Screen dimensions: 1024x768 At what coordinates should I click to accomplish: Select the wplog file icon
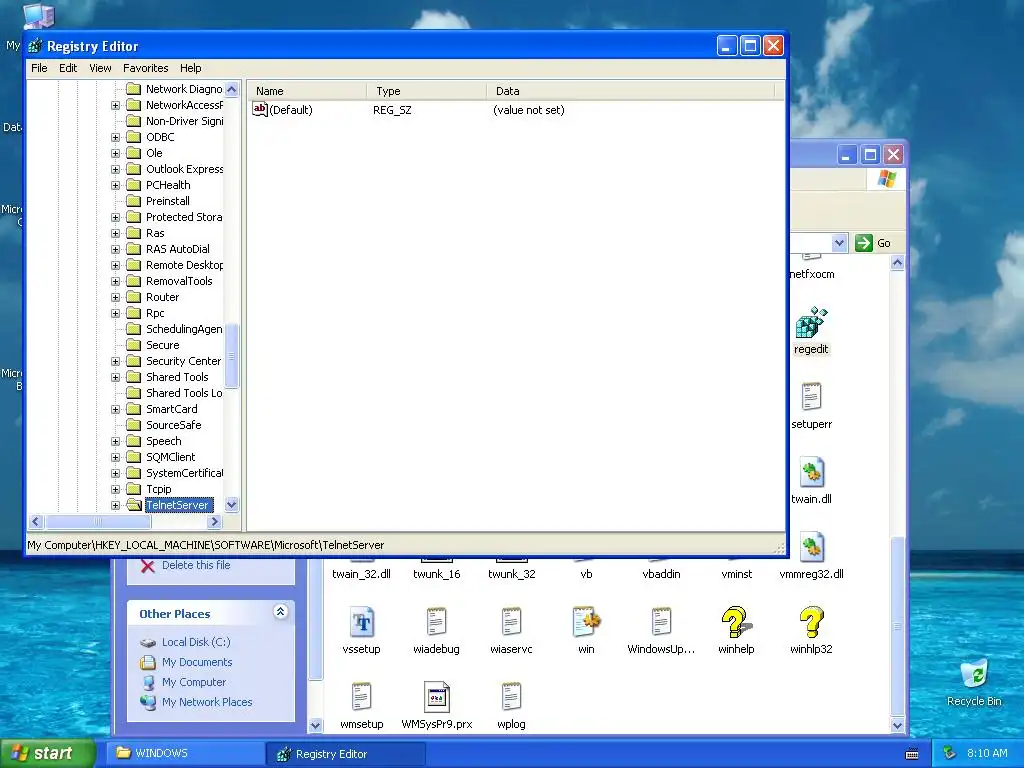pyautogui.click(x=511, y=697)
